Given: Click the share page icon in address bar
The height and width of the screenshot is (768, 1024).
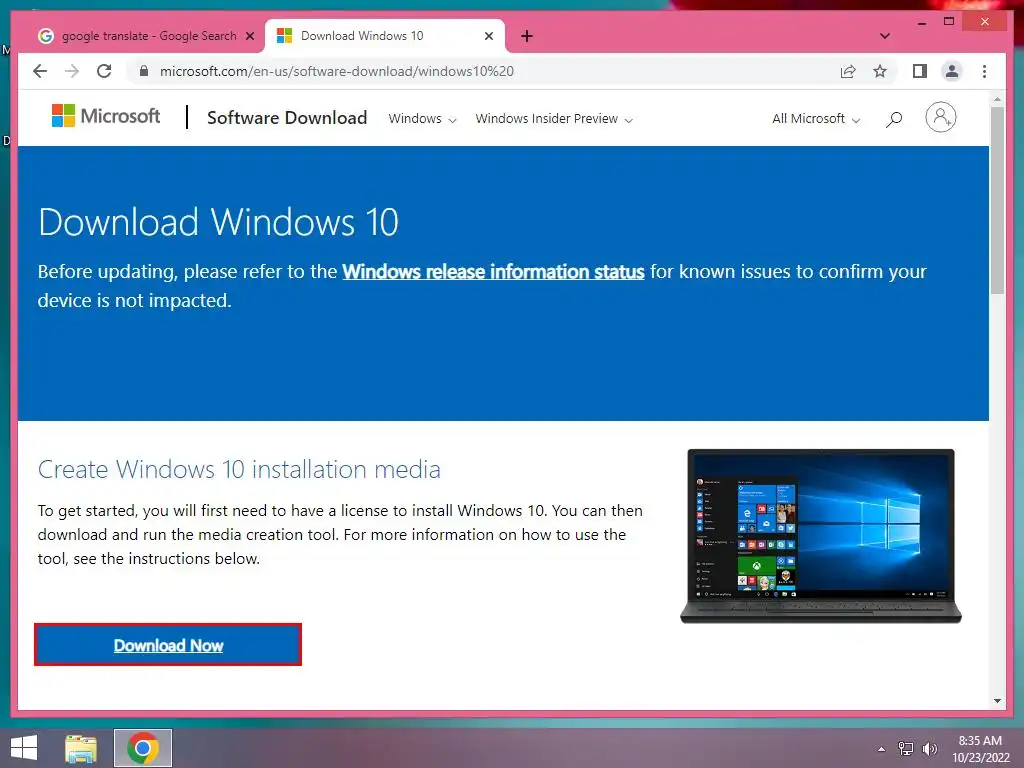Looking at the screenshot, I should click(848, 71).
